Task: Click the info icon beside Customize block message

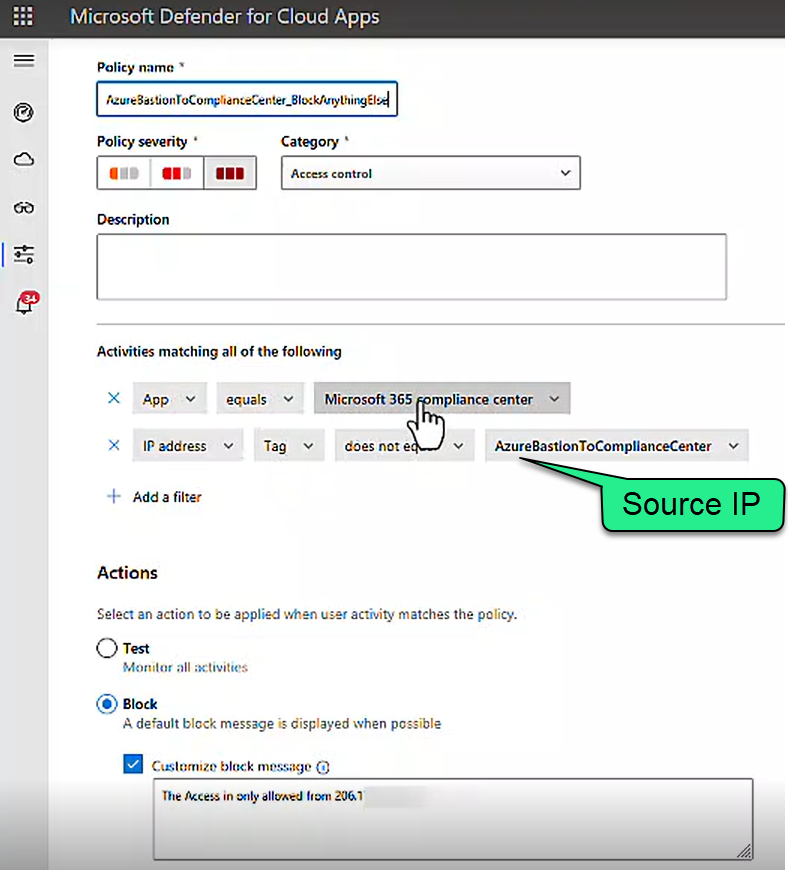Action: click(x=322, y=767)
